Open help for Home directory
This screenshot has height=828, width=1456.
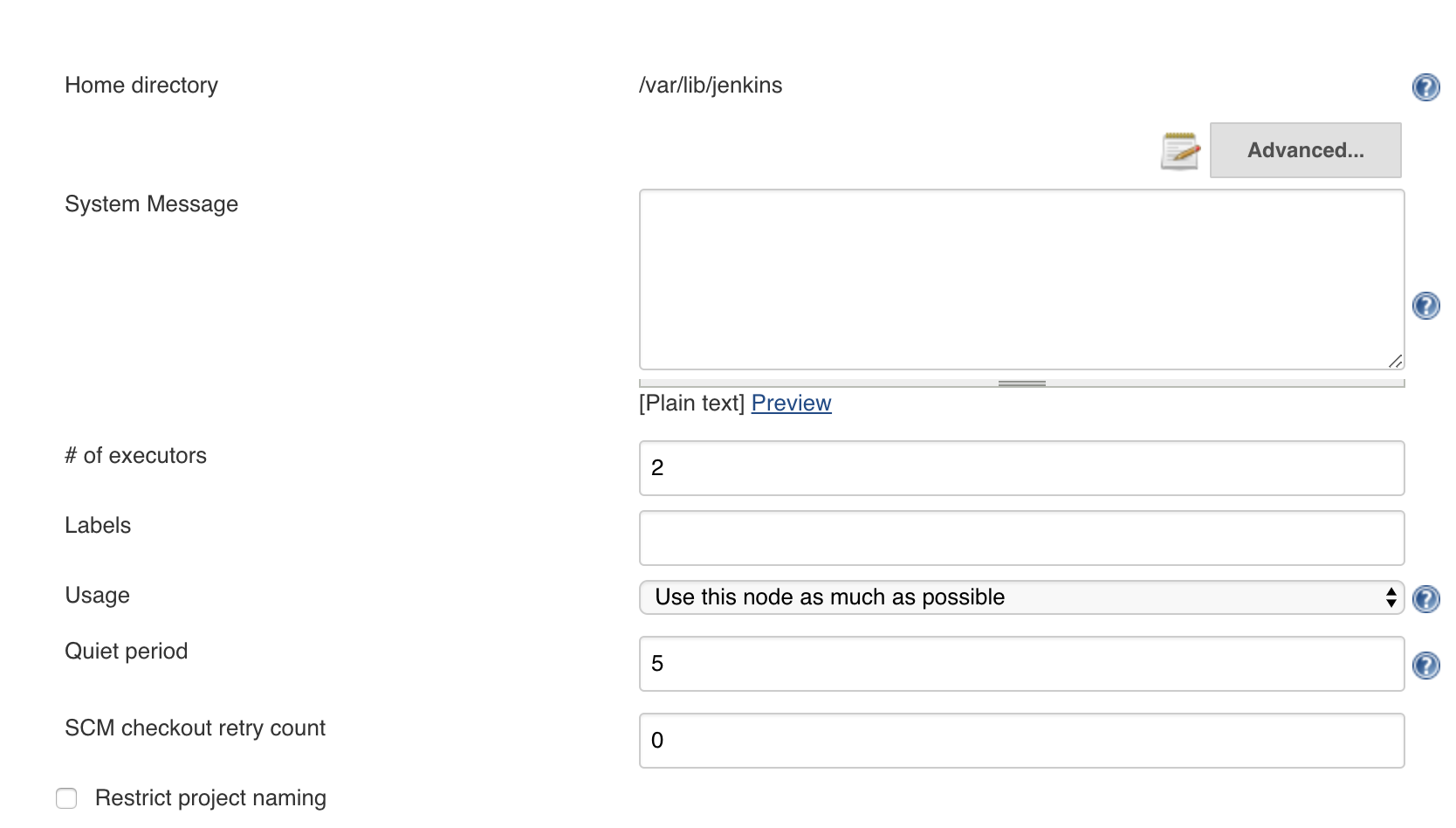pyautogui.click(x=1425, y=86)
